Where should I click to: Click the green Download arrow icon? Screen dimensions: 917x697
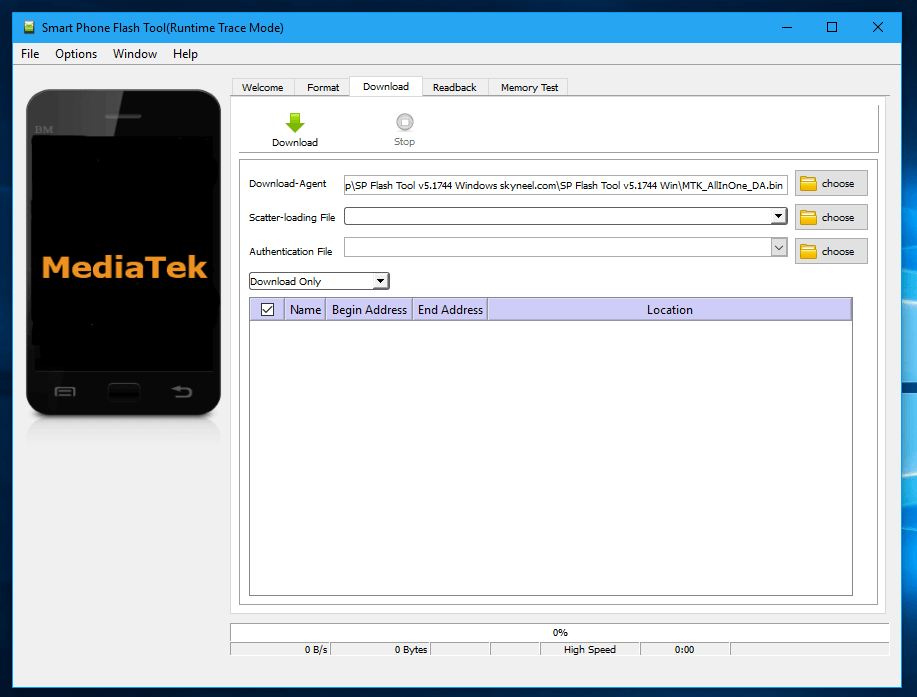pyautogui.click(x=295, y=123)
